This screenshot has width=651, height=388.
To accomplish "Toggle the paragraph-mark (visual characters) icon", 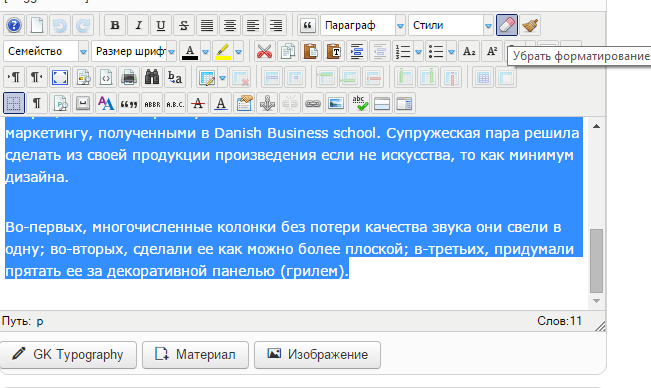I will click(x=37, y=104).
